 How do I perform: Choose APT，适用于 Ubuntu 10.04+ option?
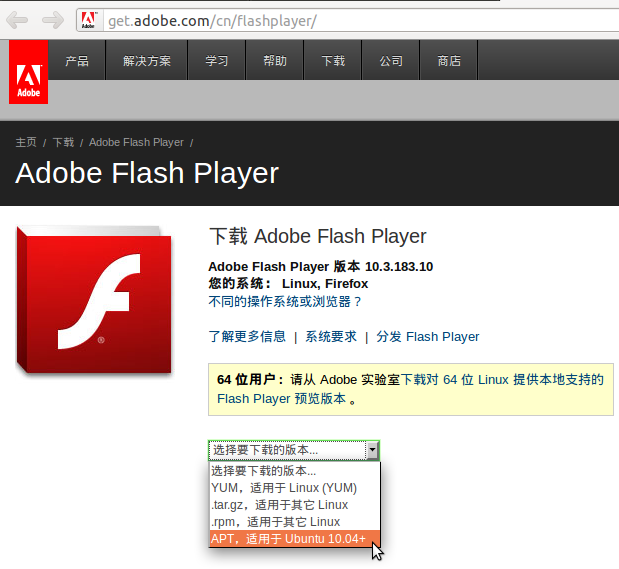click(294, 539)
